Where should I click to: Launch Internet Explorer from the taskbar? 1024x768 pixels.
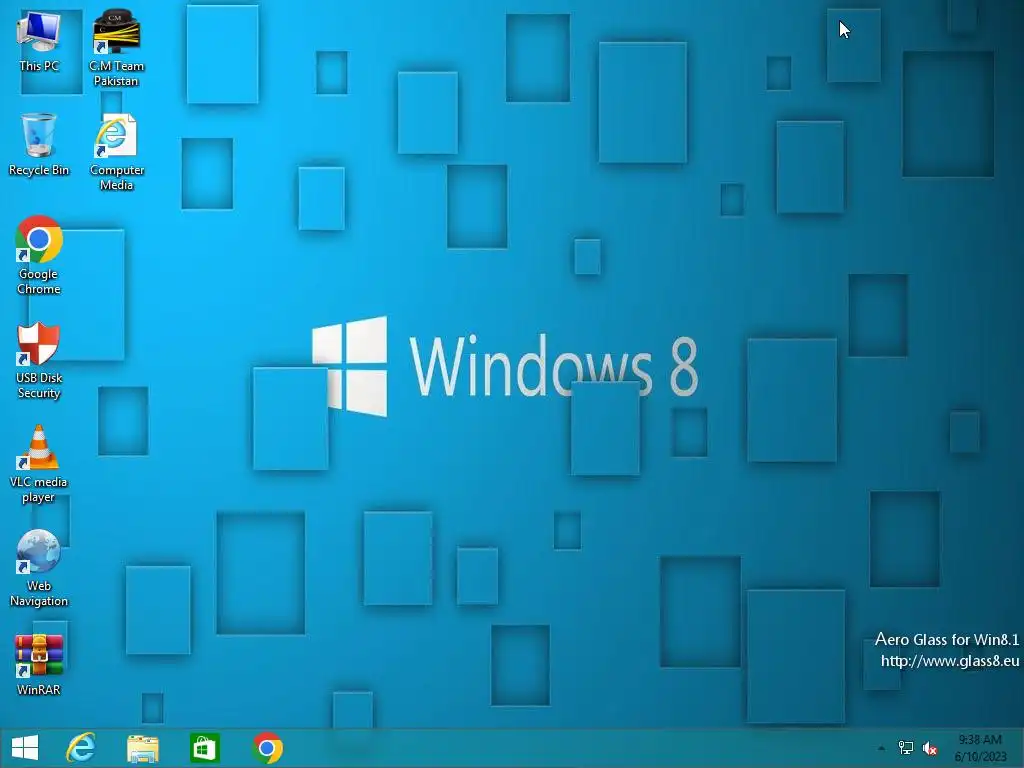click(x=81, y=748)
